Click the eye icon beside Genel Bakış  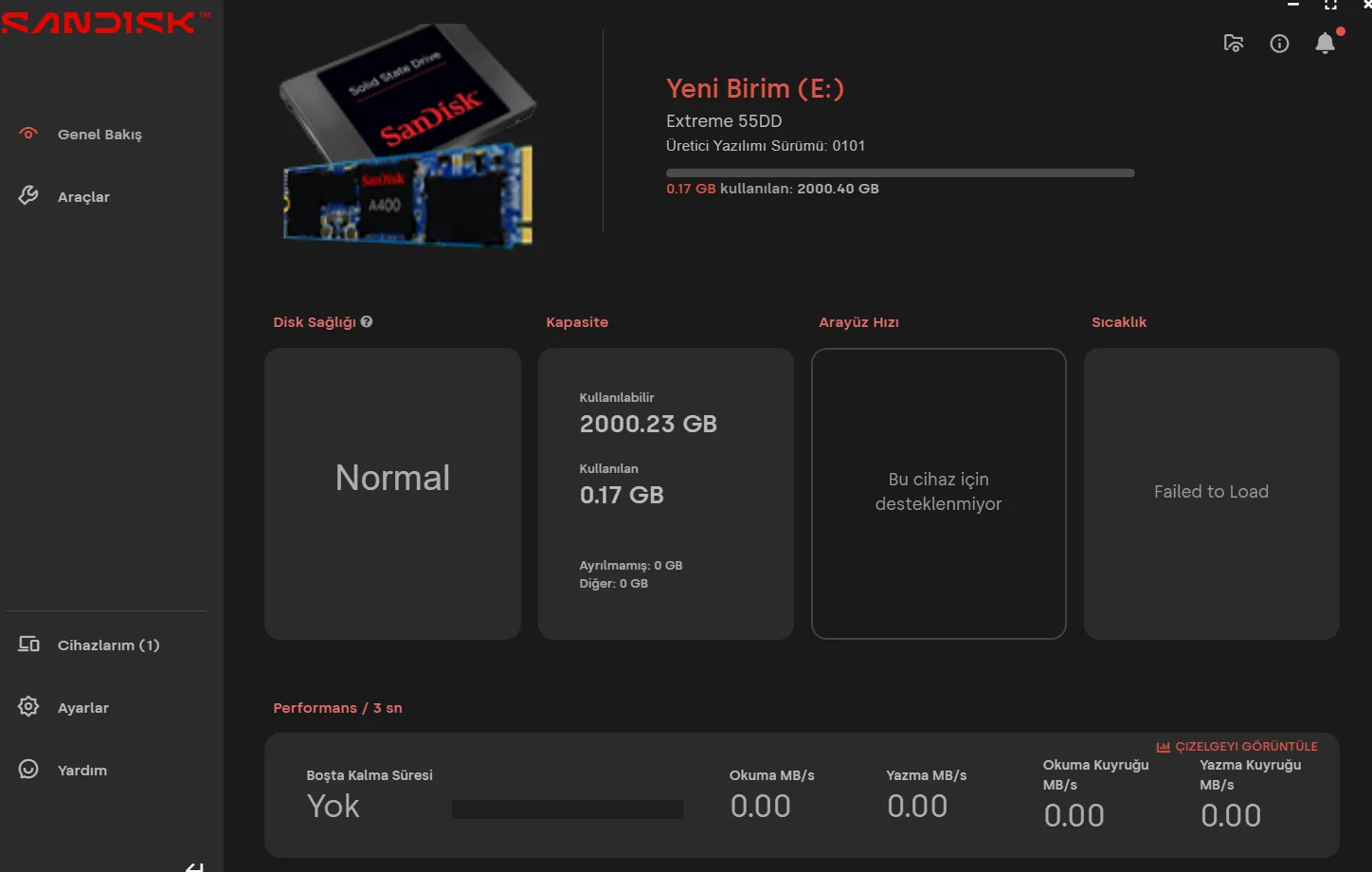click(x=28, y=134)
